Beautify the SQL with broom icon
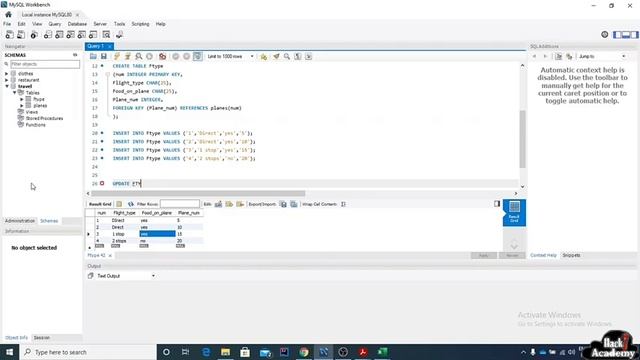Viewport: 640px width, 360px height. click(276, 56)
